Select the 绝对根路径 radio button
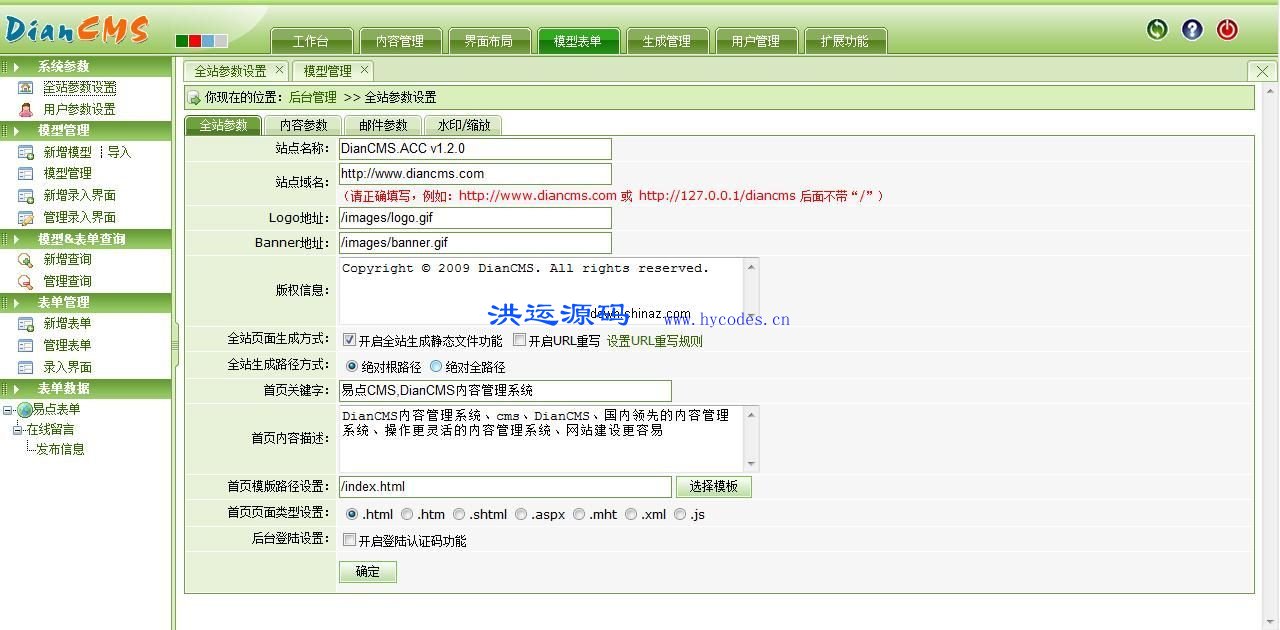Screen dimensions: 1280x630 click(x=352, y=367)
